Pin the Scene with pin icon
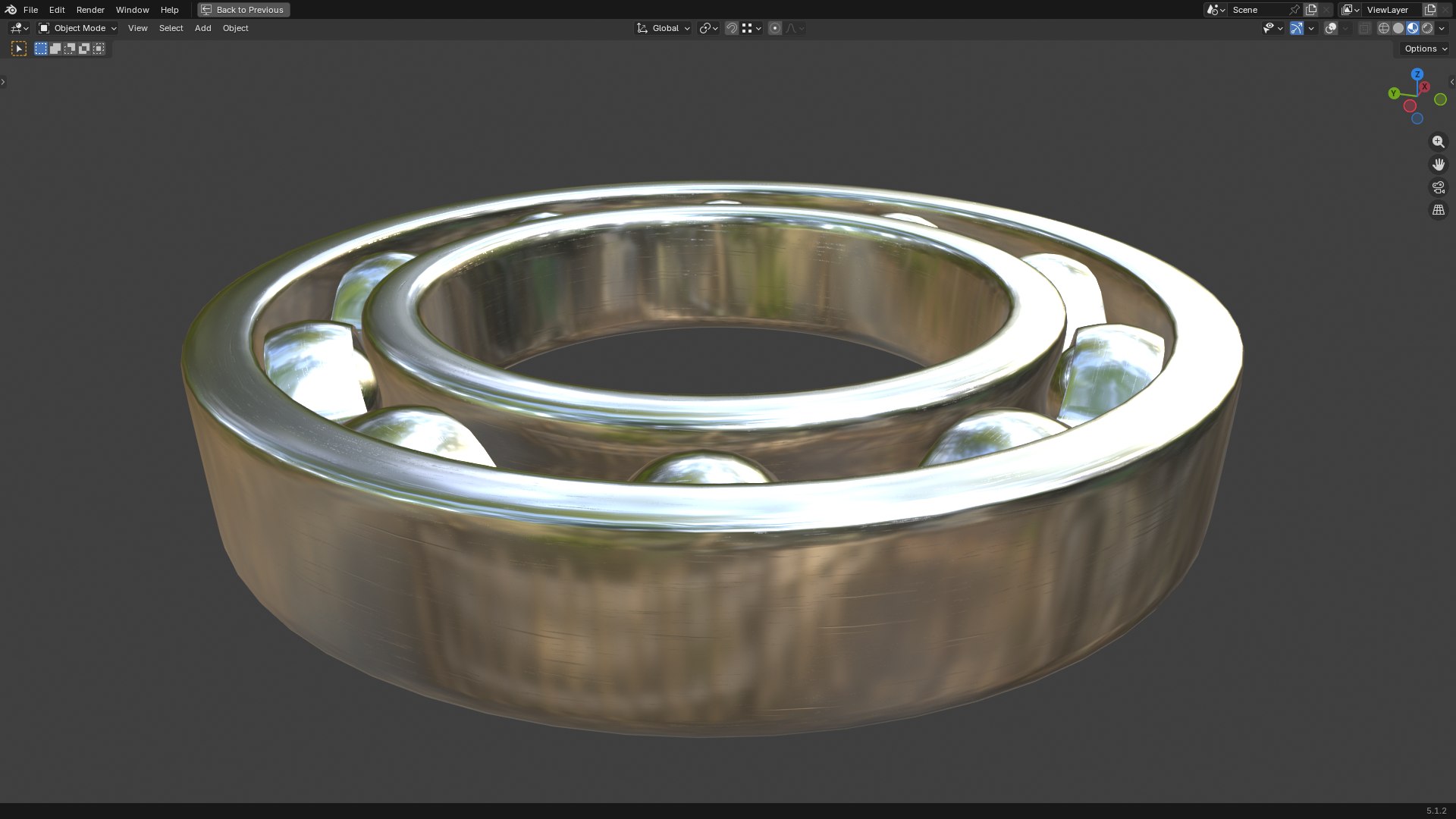 [1294, 10]
